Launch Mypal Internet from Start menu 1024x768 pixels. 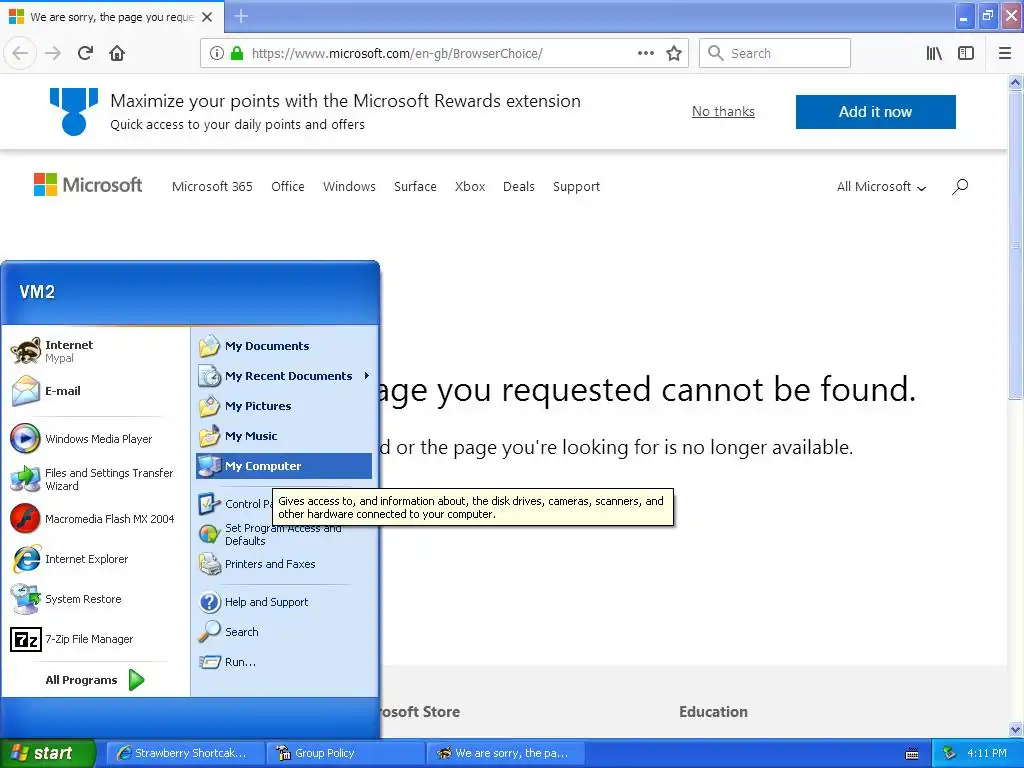95,351
